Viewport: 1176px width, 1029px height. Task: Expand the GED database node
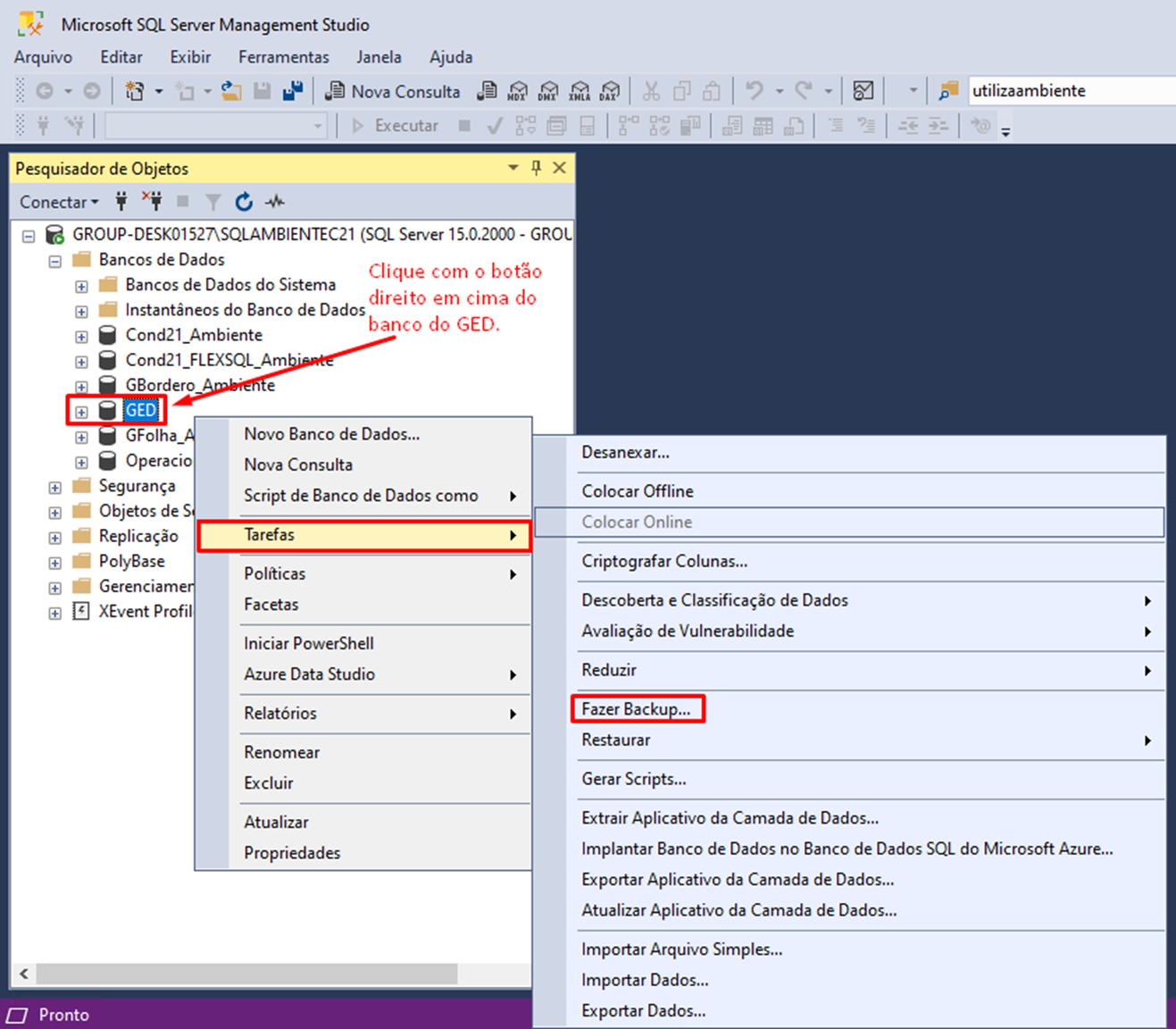pyautogui.click(x=81, y=412)
